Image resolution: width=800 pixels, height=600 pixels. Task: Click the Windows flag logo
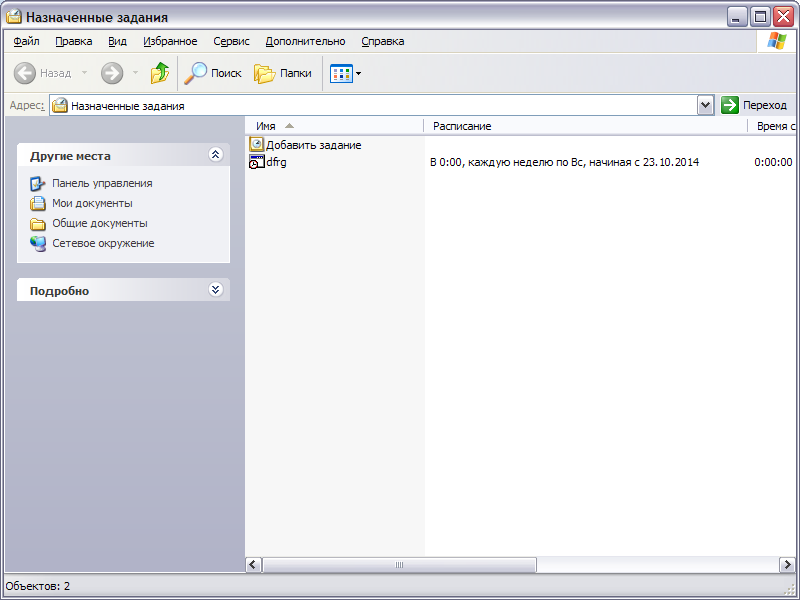(777, 41)
